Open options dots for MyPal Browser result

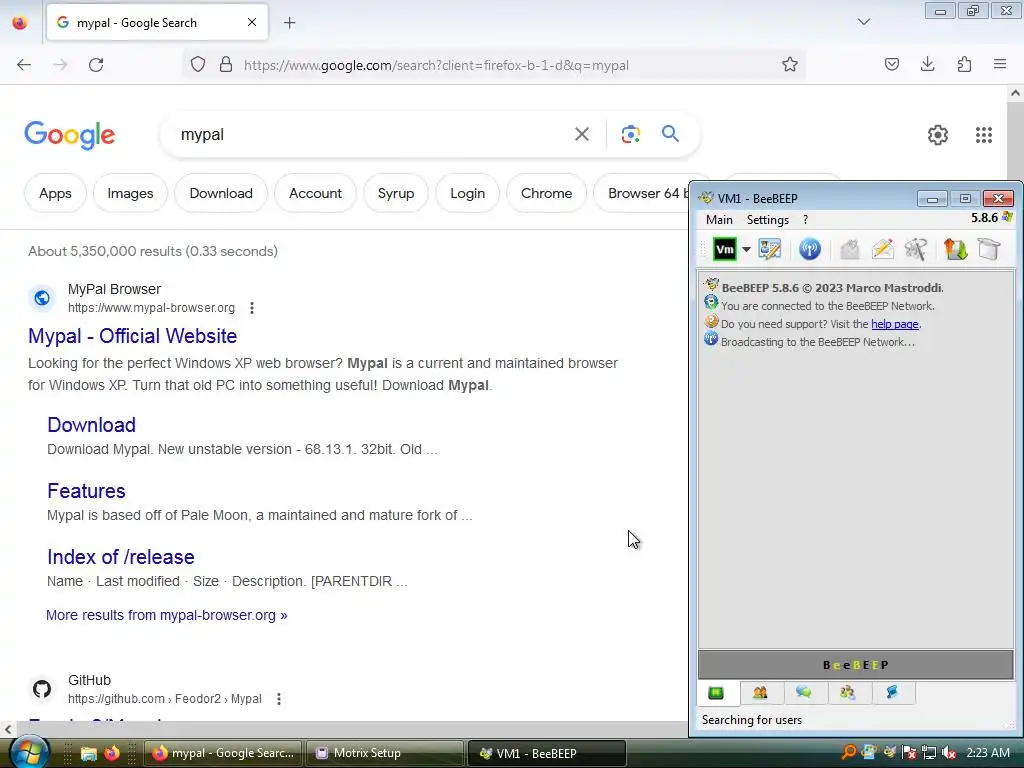[x=251, y=308]
